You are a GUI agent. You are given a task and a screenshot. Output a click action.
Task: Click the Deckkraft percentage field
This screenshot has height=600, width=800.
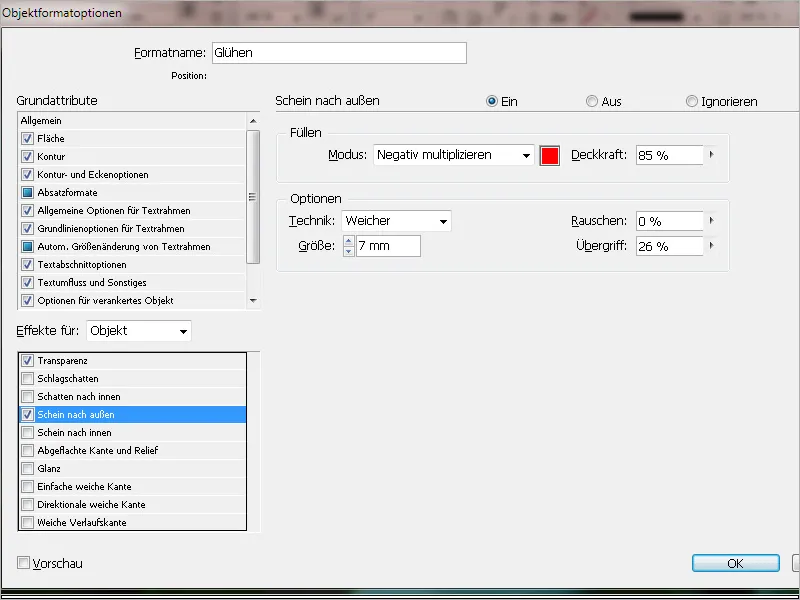[x=669, y=155]
